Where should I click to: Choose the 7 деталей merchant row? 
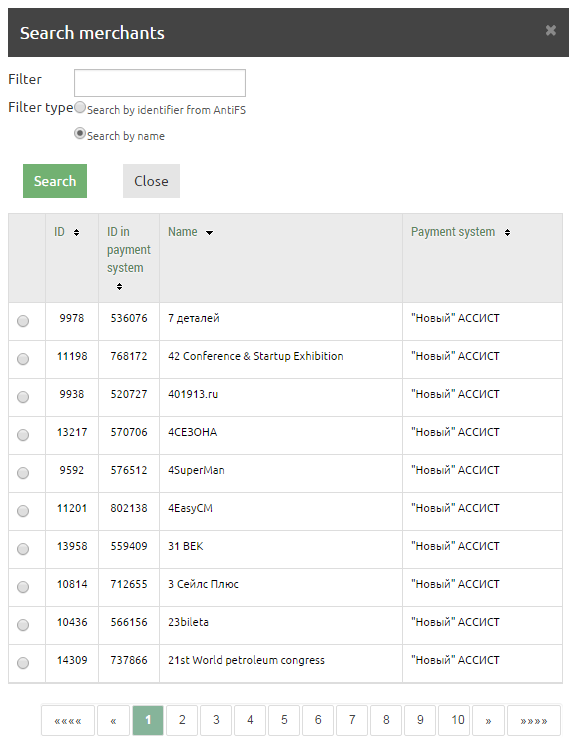(23, 321)
